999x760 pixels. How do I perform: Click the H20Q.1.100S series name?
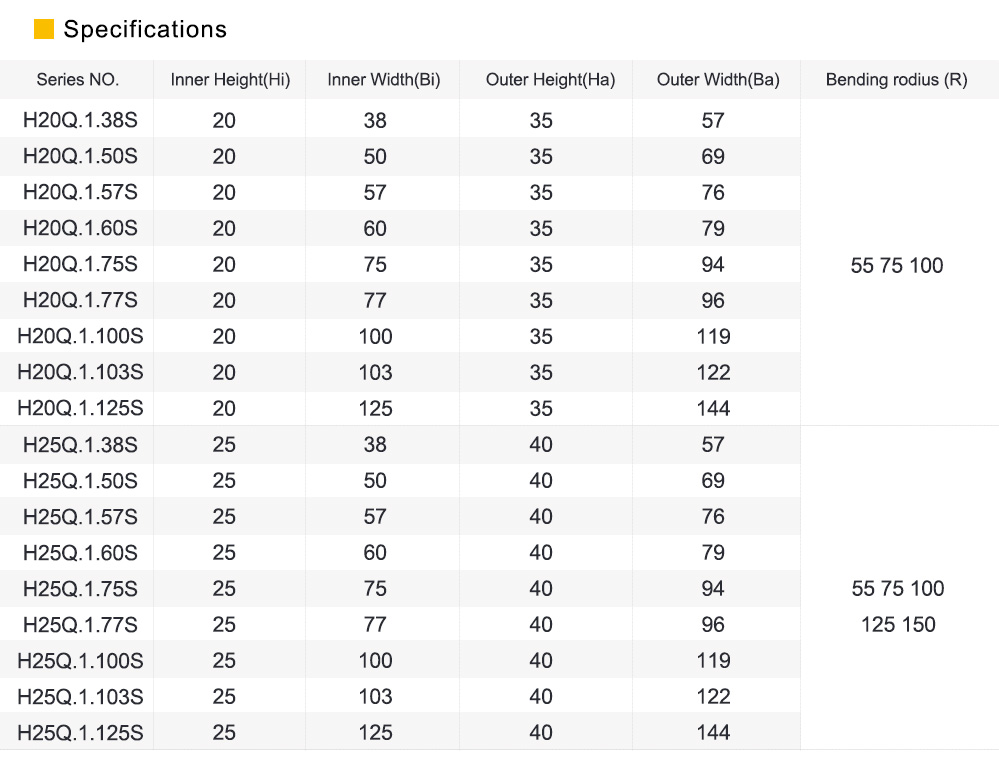80,337
